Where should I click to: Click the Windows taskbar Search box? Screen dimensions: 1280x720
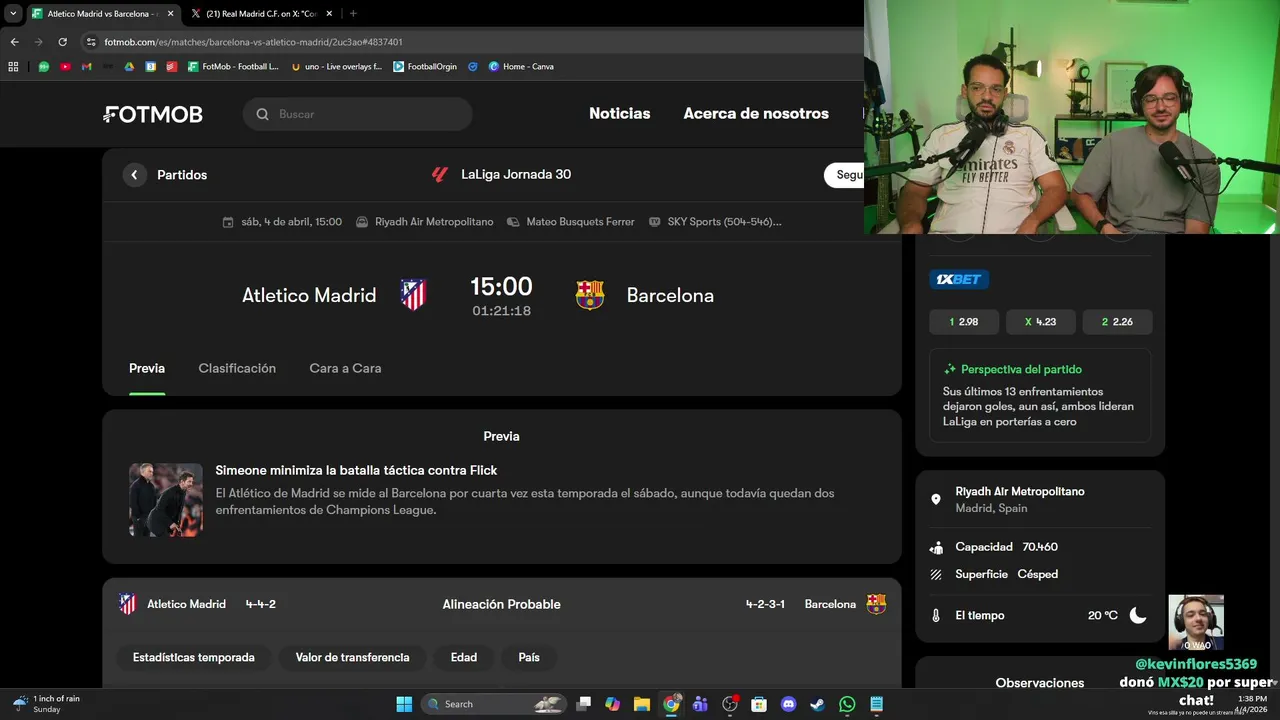(x=494, y=704)
